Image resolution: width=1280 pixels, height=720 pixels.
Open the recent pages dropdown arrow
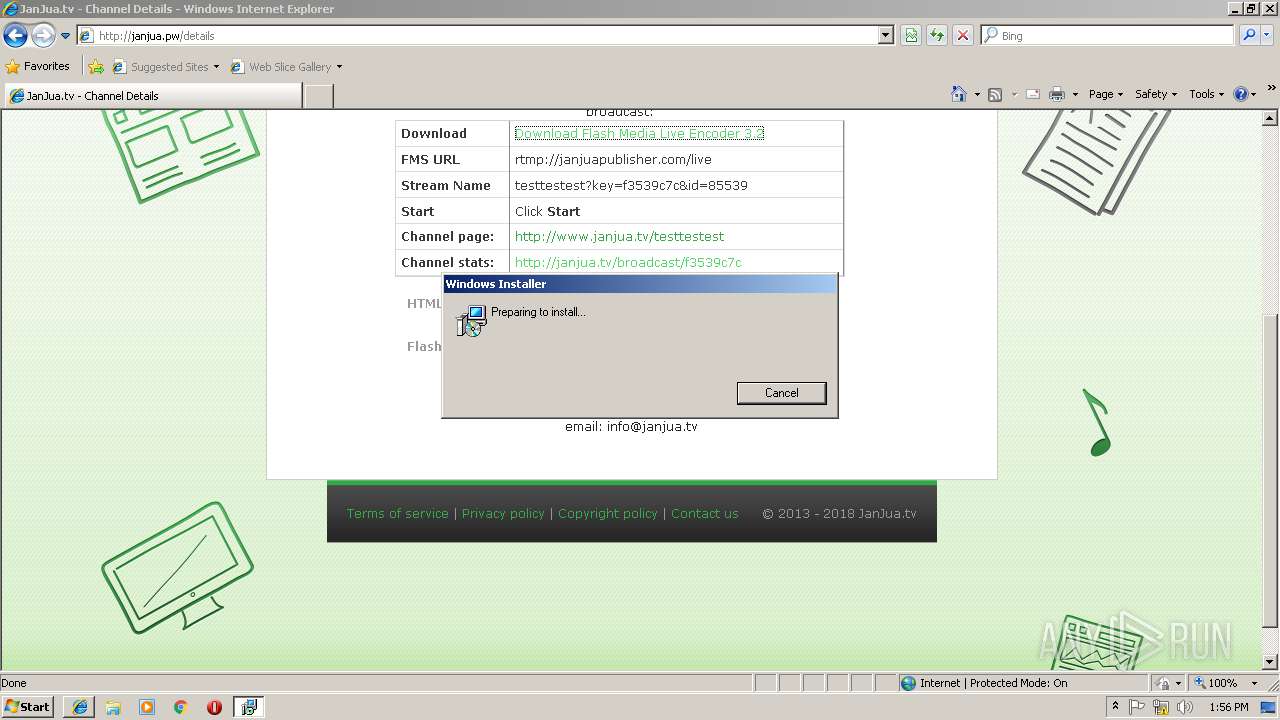pyautogui.click(x=65, y=36)
